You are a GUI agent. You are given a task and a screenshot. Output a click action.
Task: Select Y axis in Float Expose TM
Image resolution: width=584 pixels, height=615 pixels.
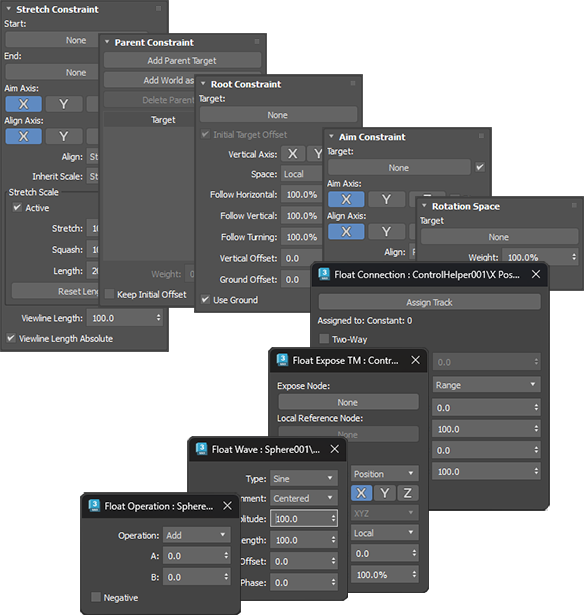(x=385, y=493)
